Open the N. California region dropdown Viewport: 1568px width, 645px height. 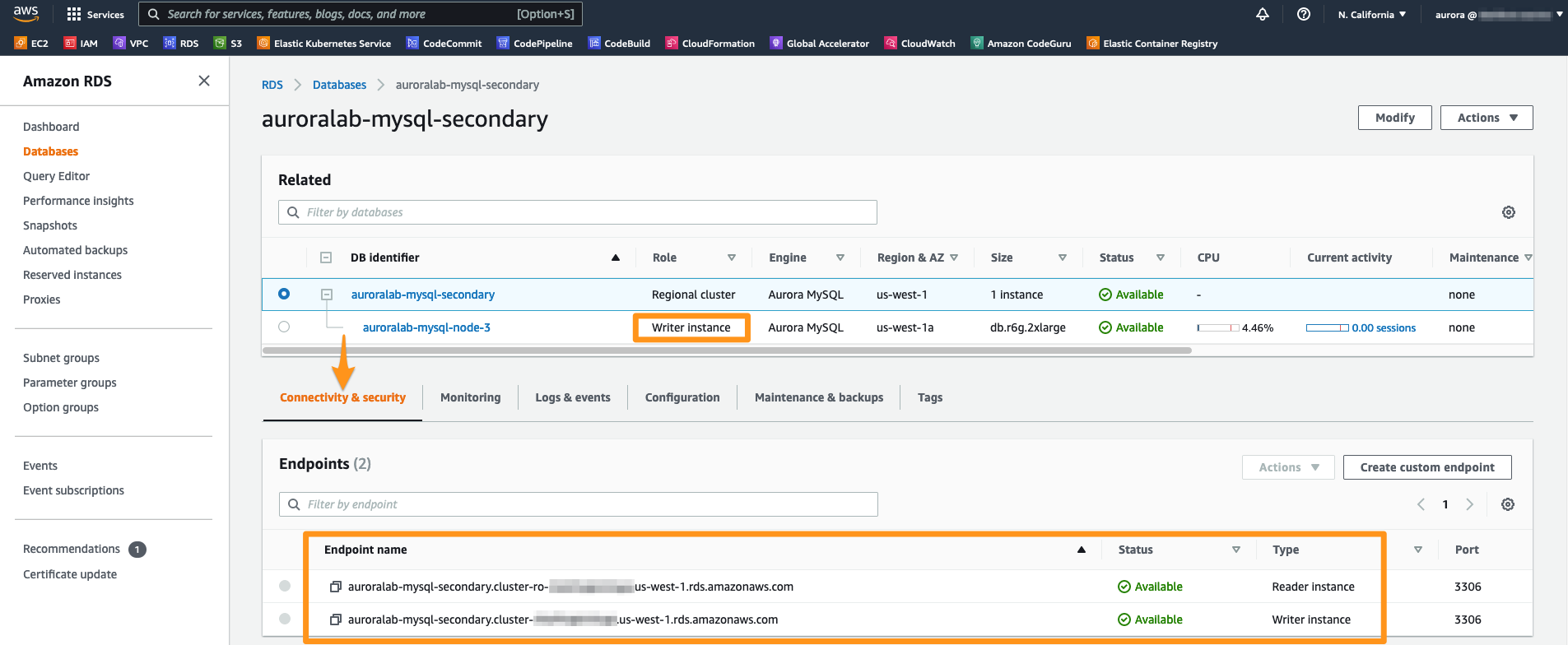[1372, 14]
